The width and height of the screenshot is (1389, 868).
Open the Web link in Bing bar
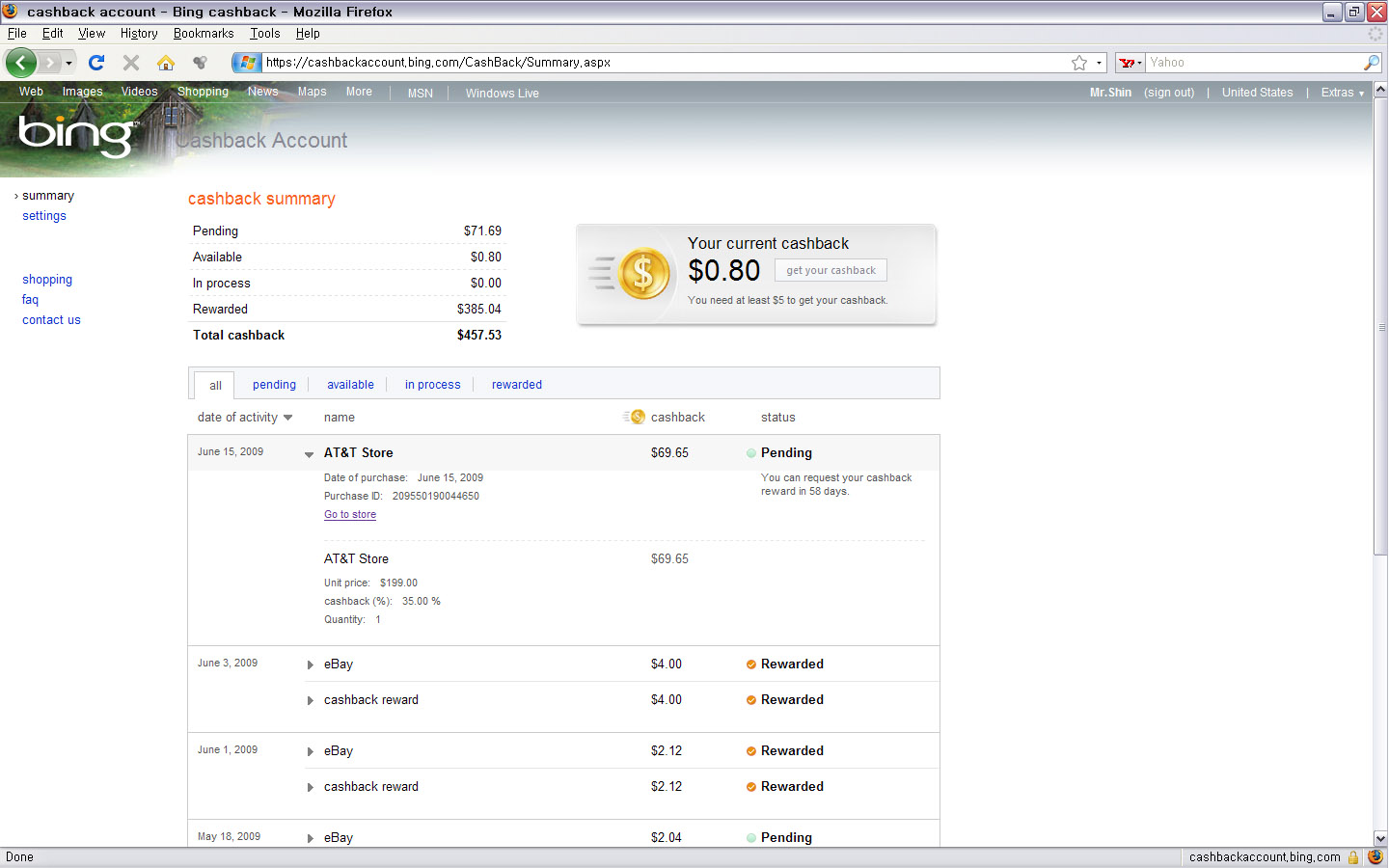point(31,92)
